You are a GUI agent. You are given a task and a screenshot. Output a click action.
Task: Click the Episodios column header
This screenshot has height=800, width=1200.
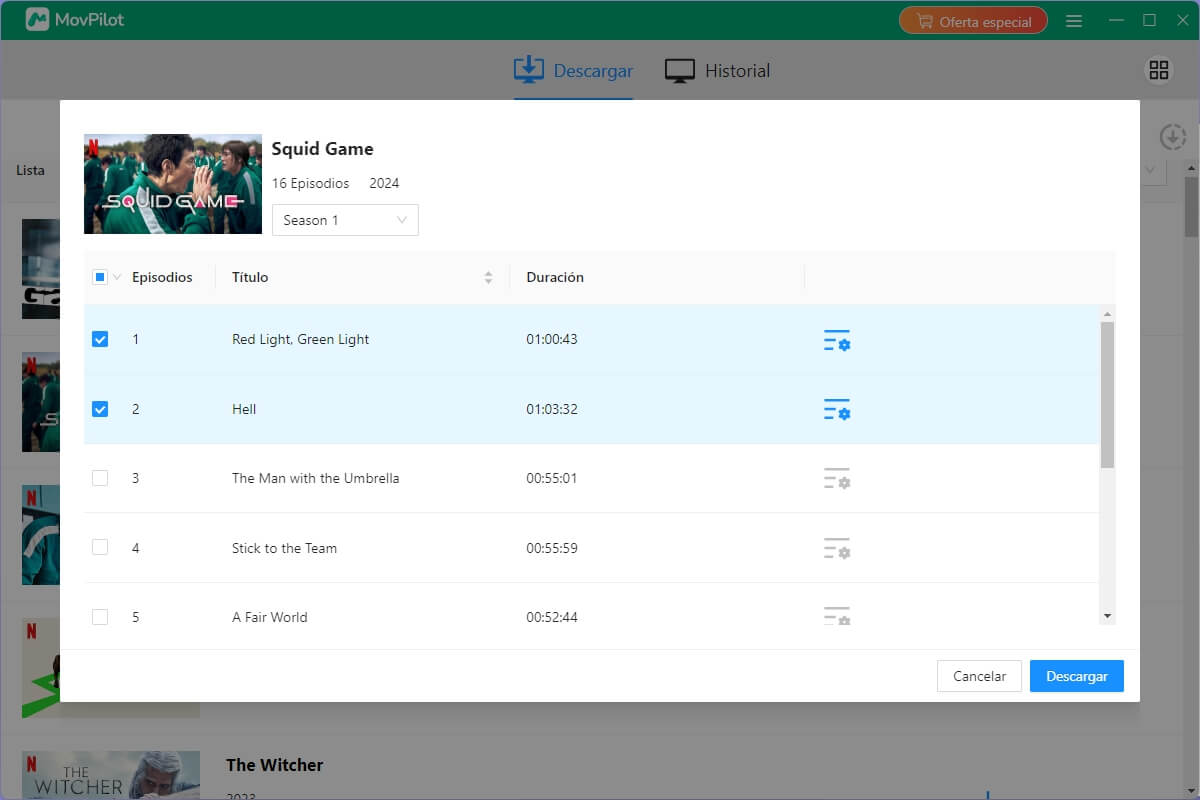pyautogui.click(x=162, y=277)
